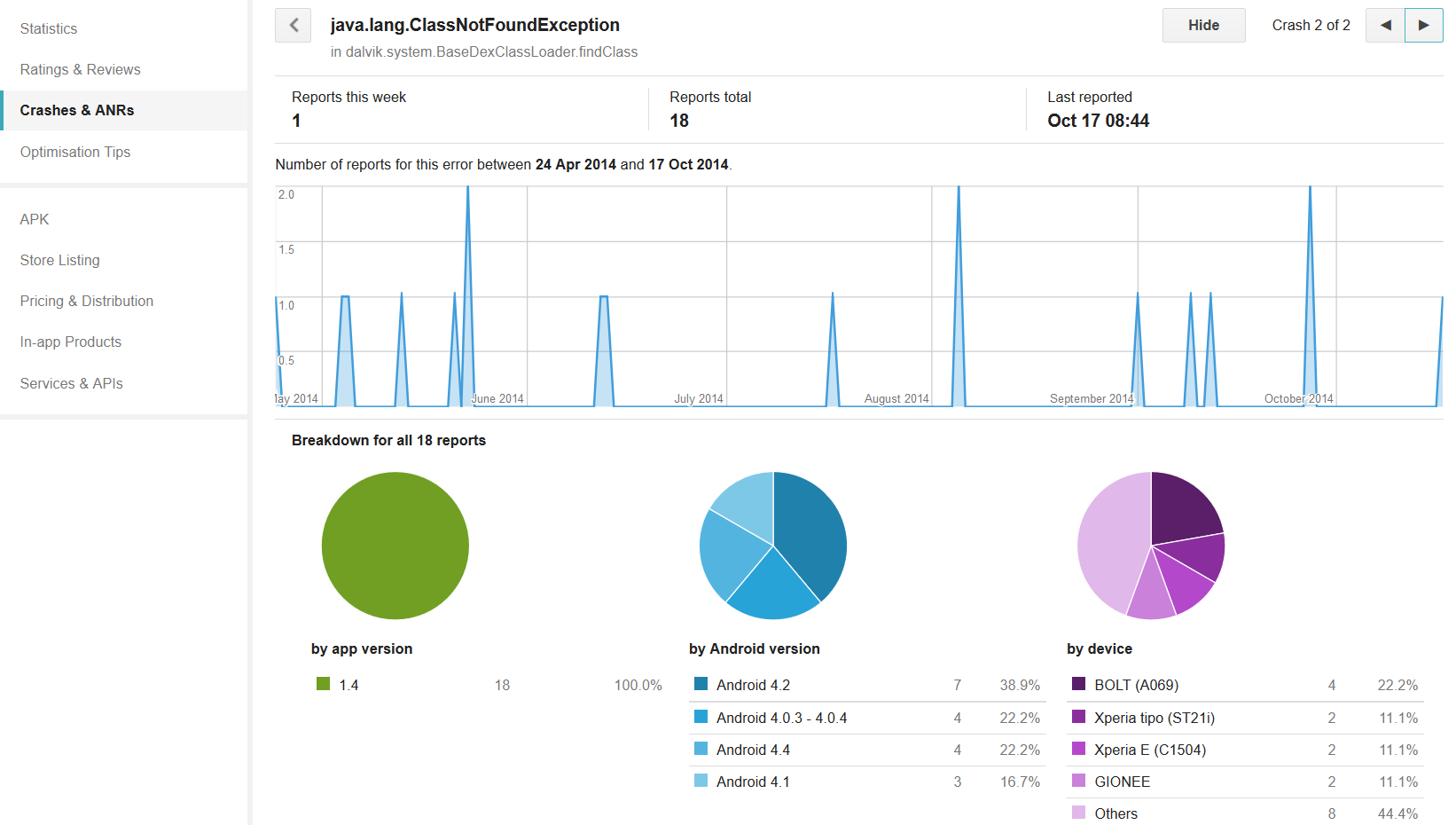Click the back arrow beside the exception title

[x=294, y=26]
